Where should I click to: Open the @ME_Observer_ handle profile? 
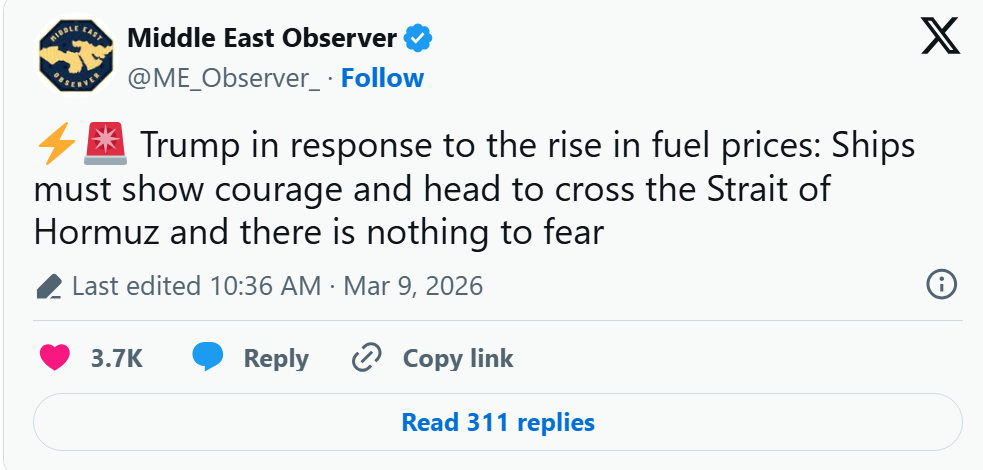tap(224, 79)
